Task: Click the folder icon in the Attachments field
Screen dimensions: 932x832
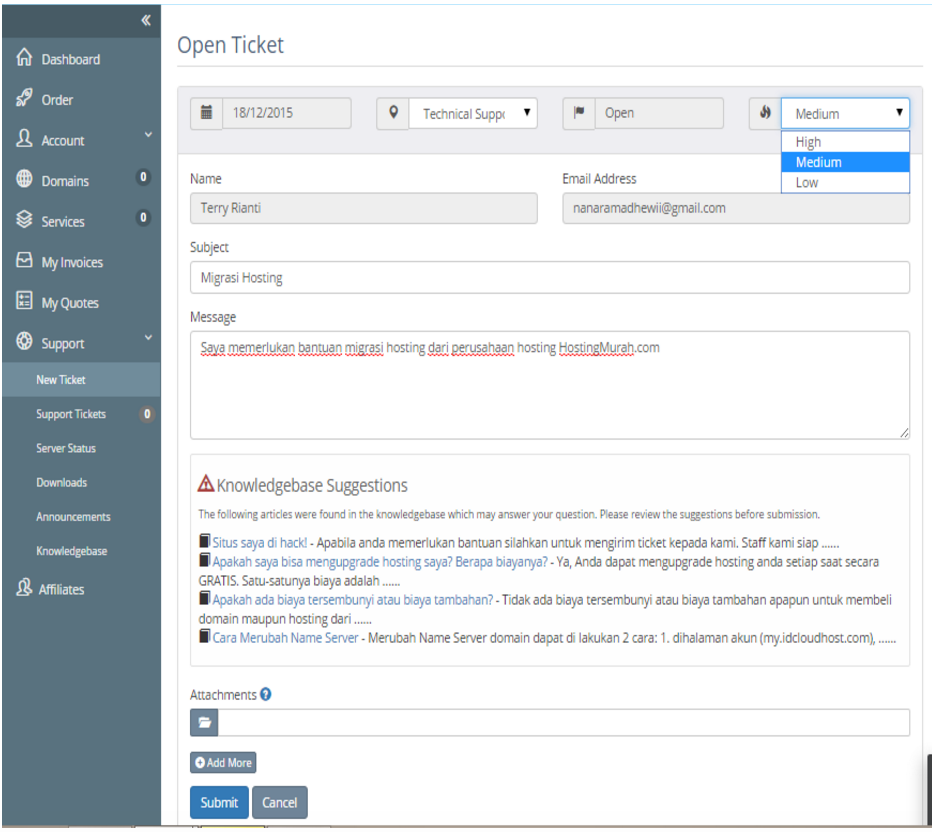Action: 204,722
